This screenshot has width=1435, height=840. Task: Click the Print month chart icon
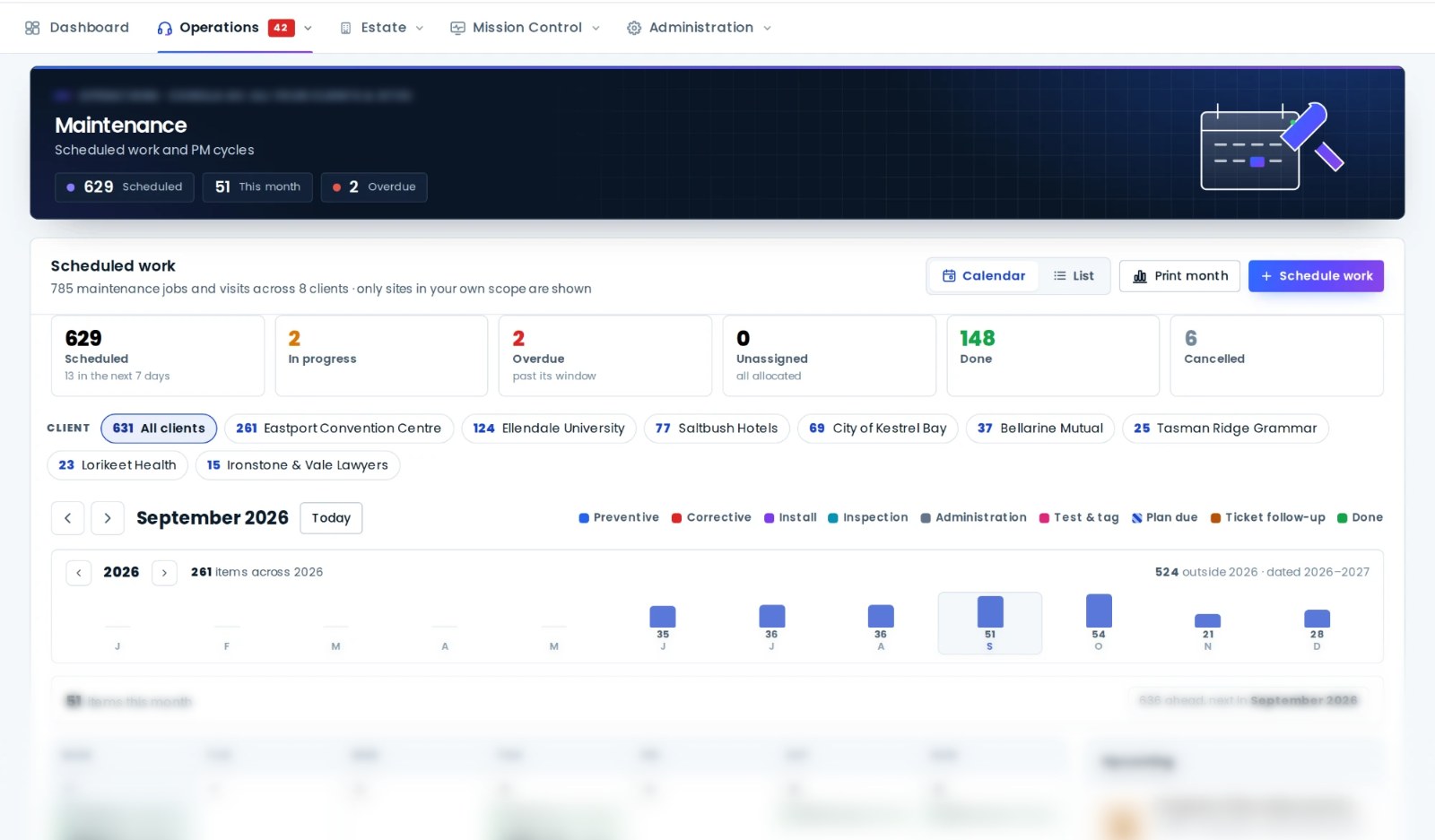coord(1140,276)
